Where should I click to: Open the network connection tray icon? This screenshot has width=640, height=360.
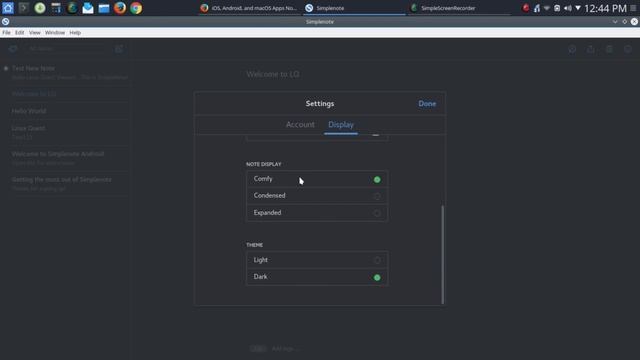tap(537, 8)
